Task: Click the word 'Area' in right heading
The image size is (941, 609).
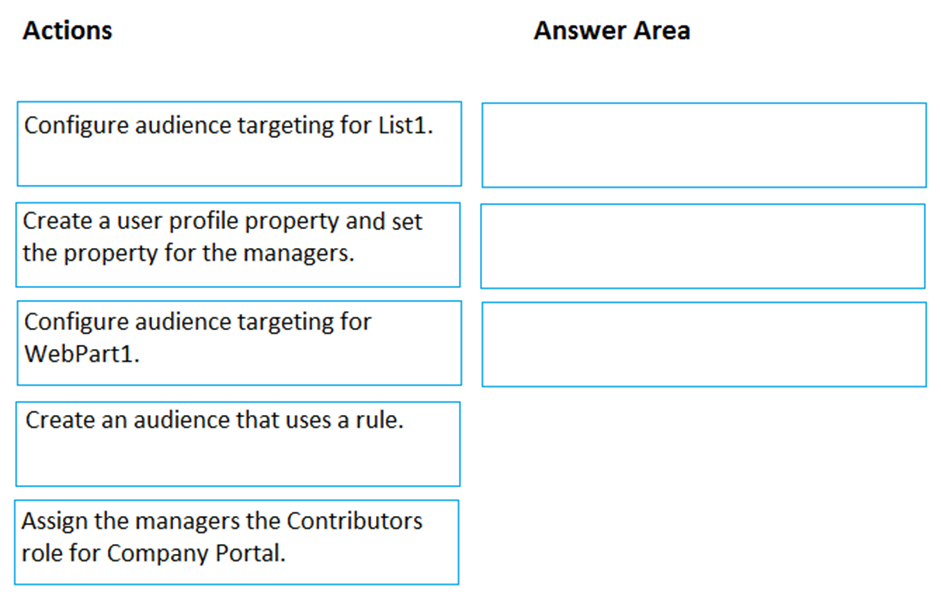Action: tap(662, 31)
